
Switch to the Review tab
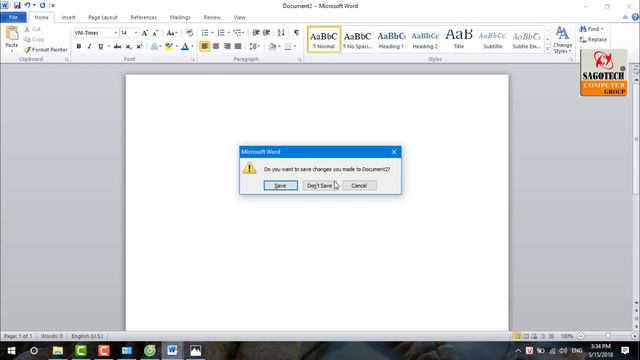(212, 18)
